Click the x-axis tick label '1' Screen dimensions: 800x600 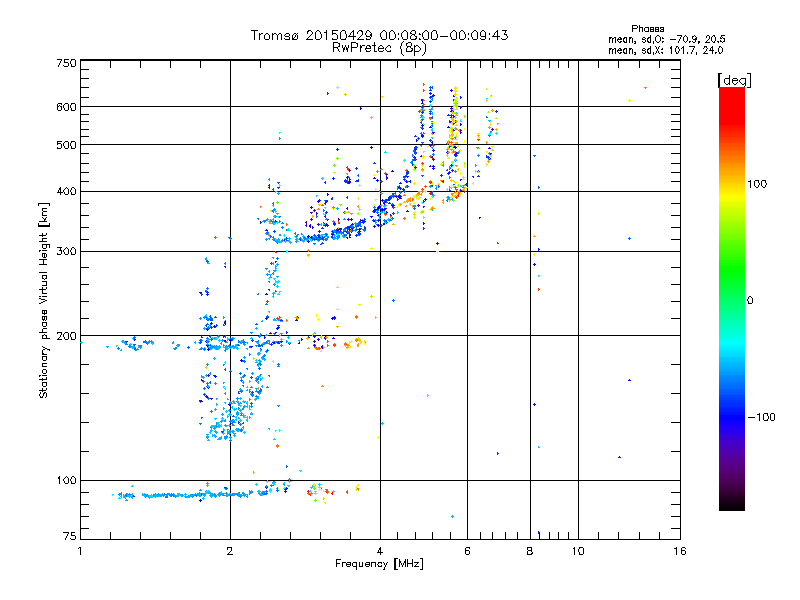[80, 551]
